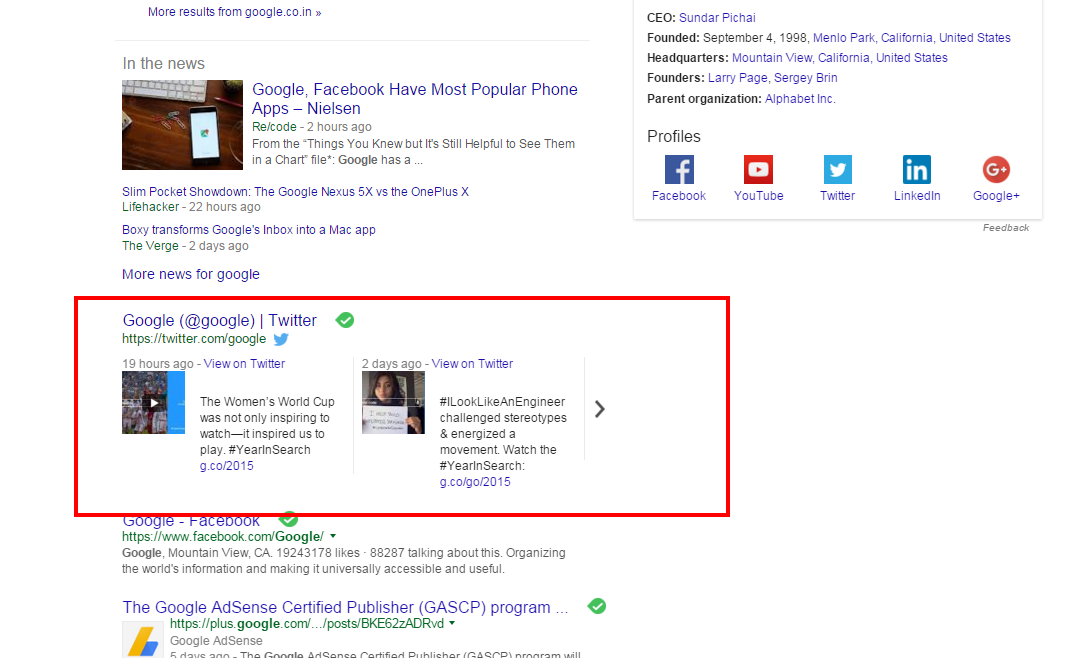Open the g.co/2015 link in tweet
Image resolution: width=1070 pixels, height=658 pixels.
pyautogui.click(x=227, y=466)
